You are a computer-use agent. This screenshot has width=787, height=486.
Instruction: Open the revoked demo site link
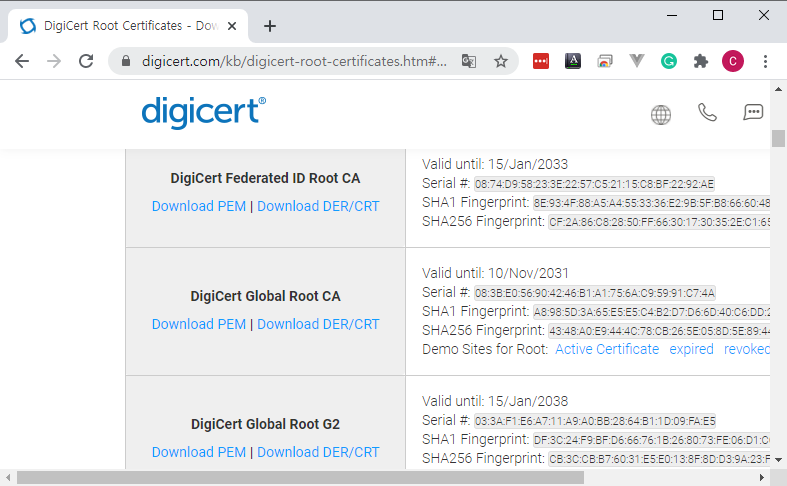746,349
